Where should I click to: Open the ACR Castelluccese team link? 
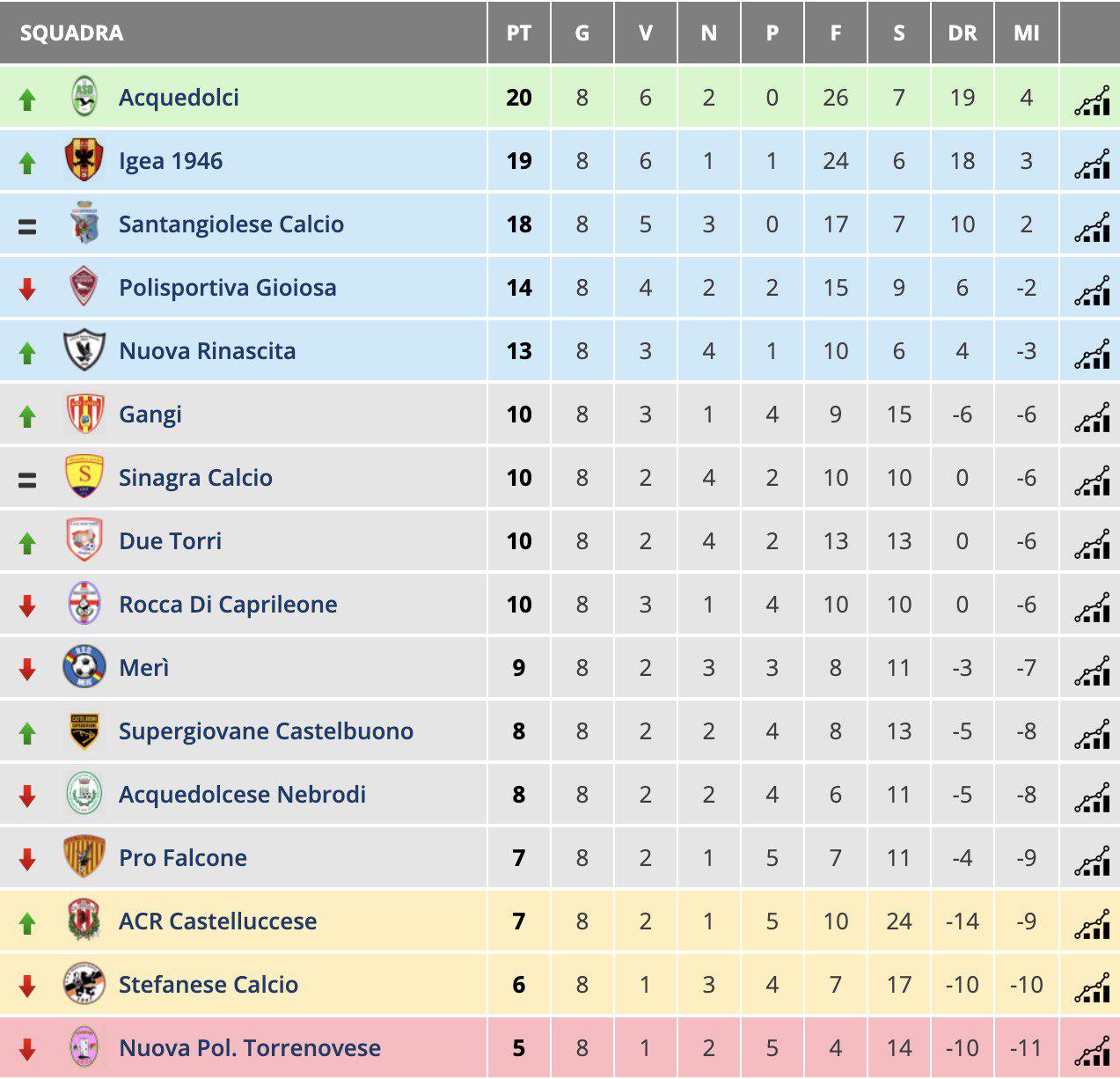(x=217, y=921)
